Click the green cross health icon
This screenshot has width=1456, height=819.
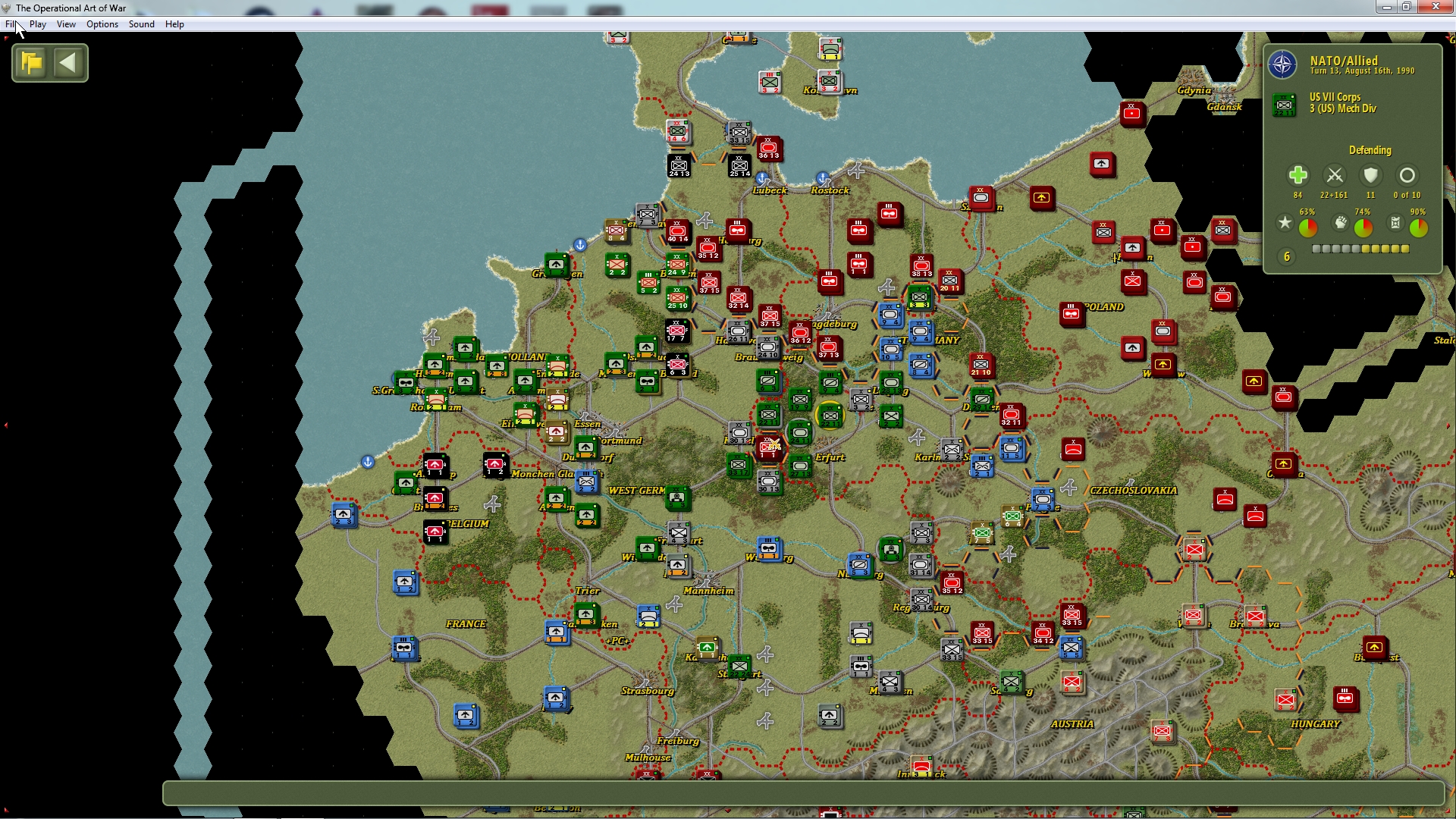[1298, 175]
